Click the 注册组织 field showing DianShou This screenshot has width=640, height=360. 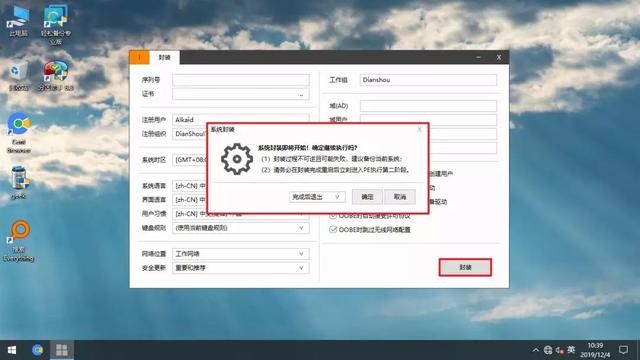pos(190,134)
